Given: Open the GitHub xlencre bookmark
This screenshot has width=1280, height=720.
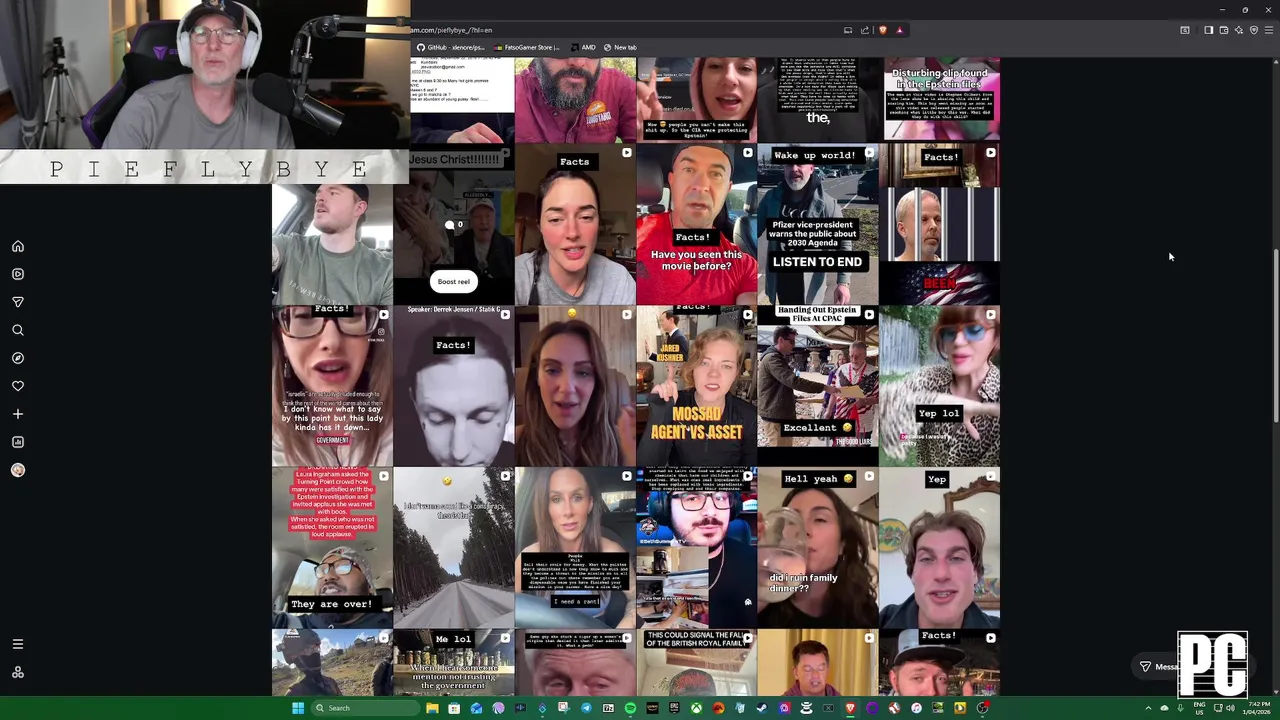Looking at the screenshot, I should 451,47.
